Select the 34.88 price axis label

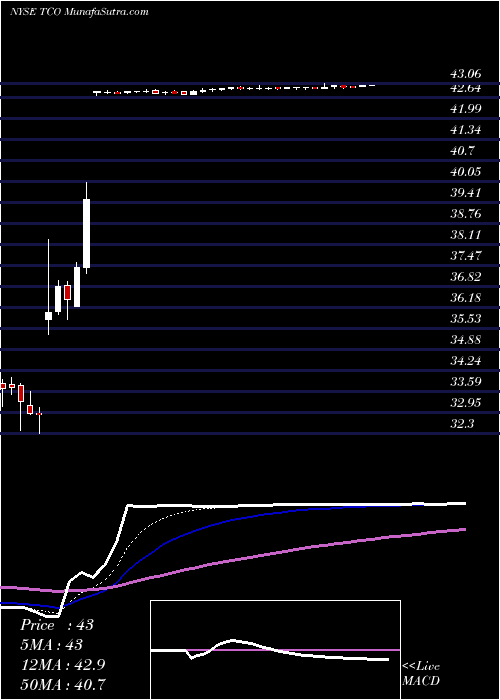click(466, 340)
